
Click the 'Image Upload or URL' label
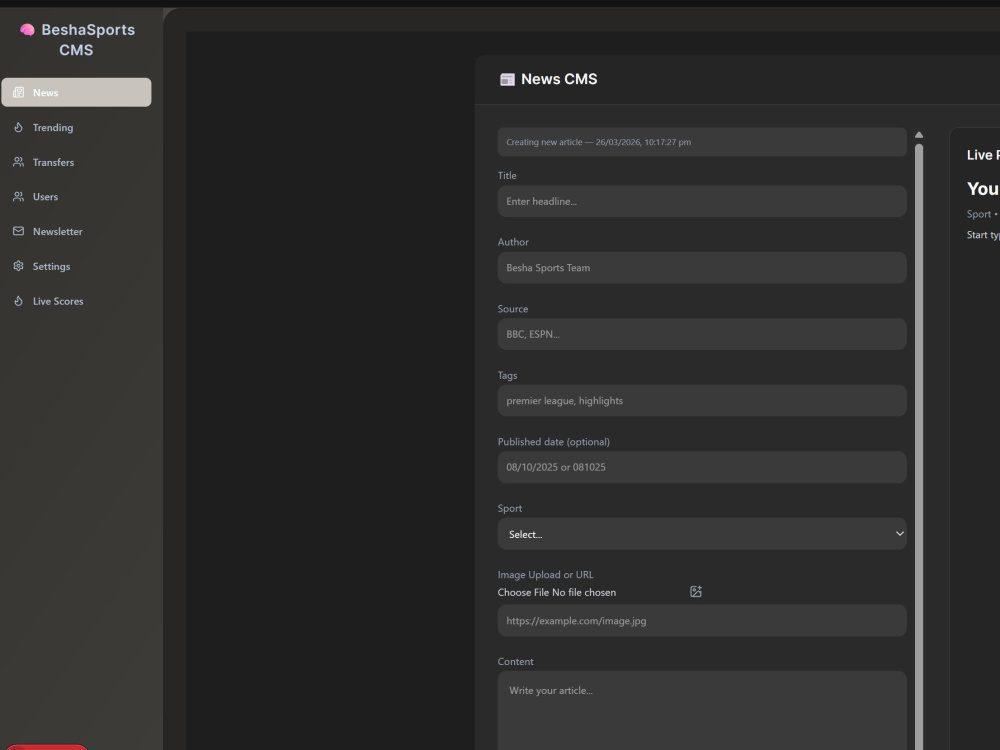pyautogui.click(x=545, y=575)
